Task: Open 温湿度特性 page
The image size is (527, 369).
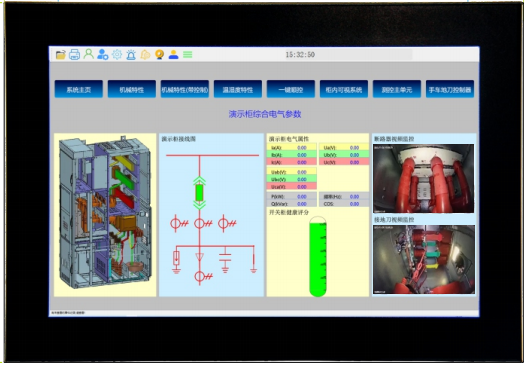Action: tap(238, 89)
